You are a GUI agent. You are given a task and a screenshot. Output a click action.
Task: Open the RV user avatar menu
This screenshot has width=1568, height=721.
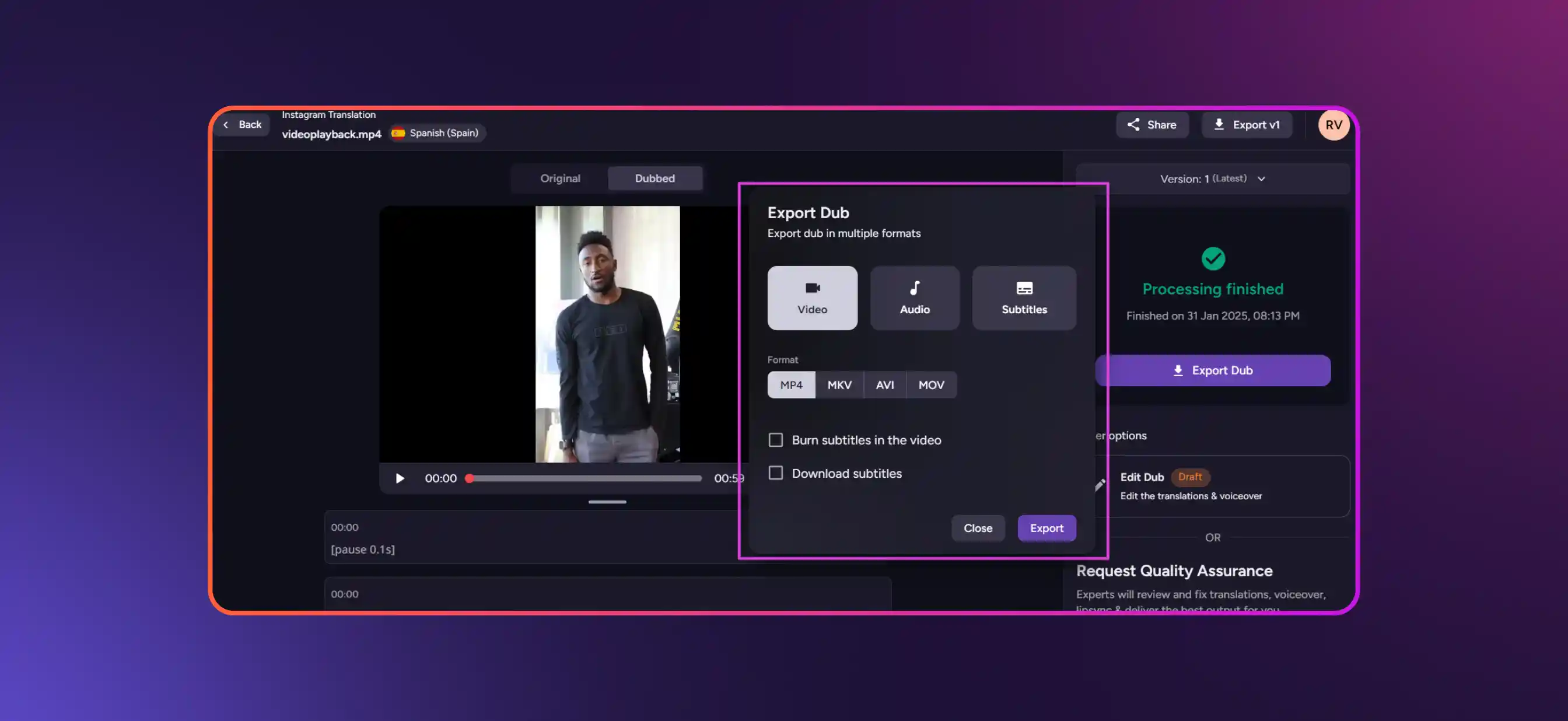tap(1333, 125)
